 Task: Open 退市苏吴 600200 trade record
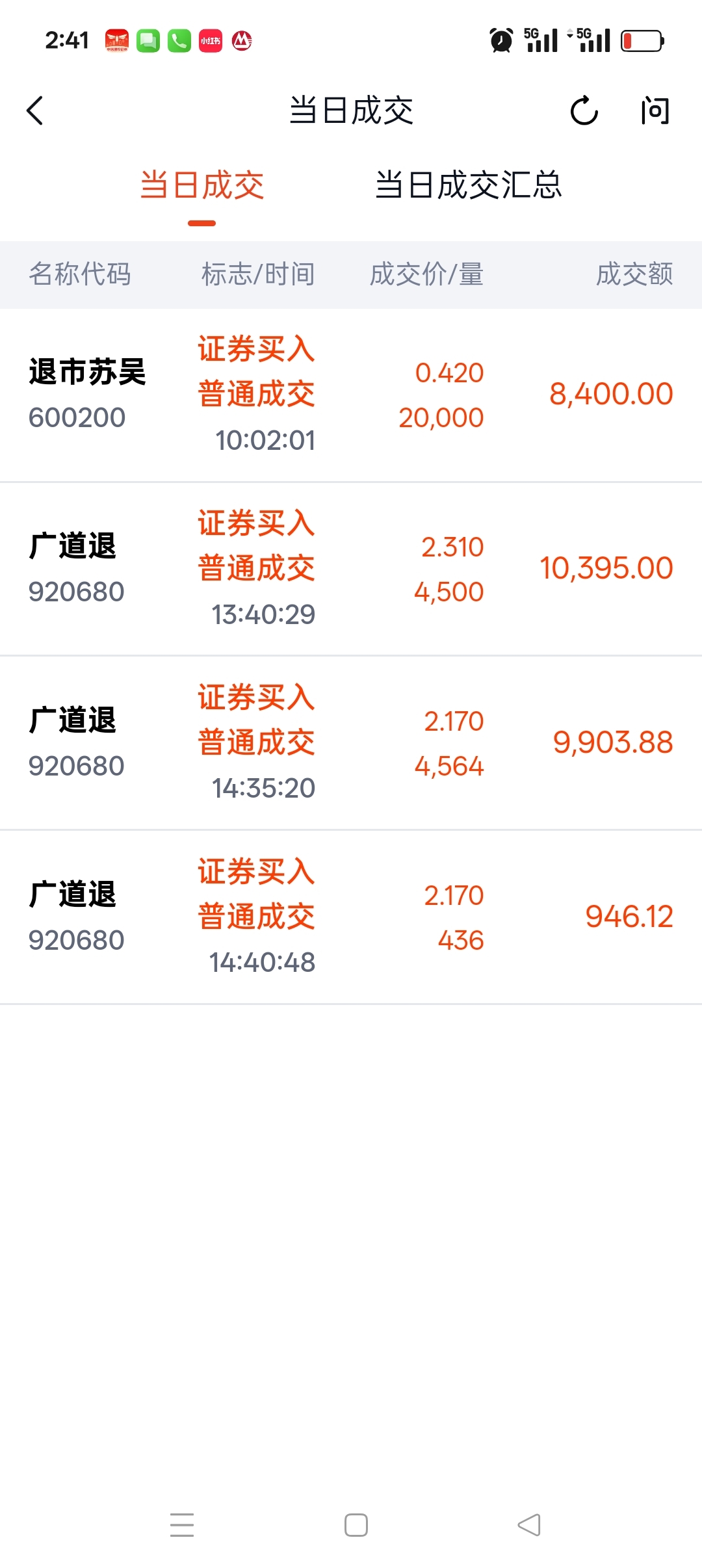351,395
